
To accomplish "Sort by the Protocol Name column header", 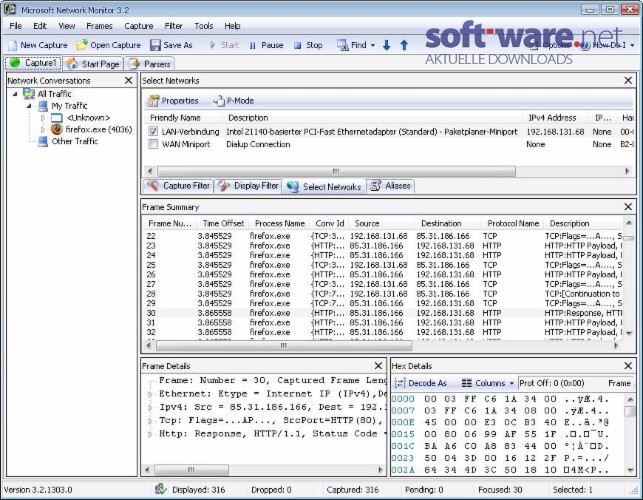I will [x=513, y=223].
